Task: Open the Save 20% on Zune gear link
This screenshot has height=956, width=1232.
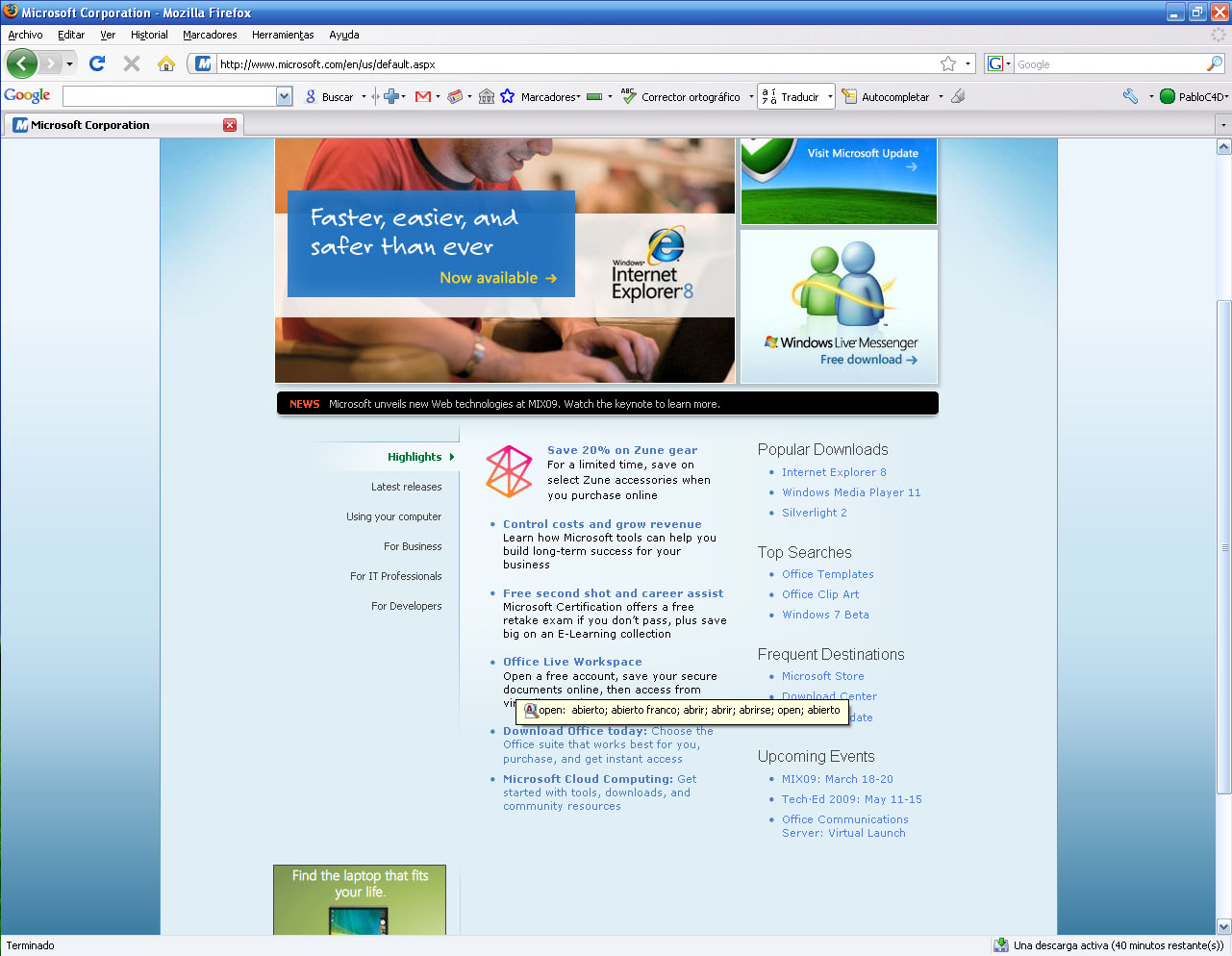Action: click(622, 450)
